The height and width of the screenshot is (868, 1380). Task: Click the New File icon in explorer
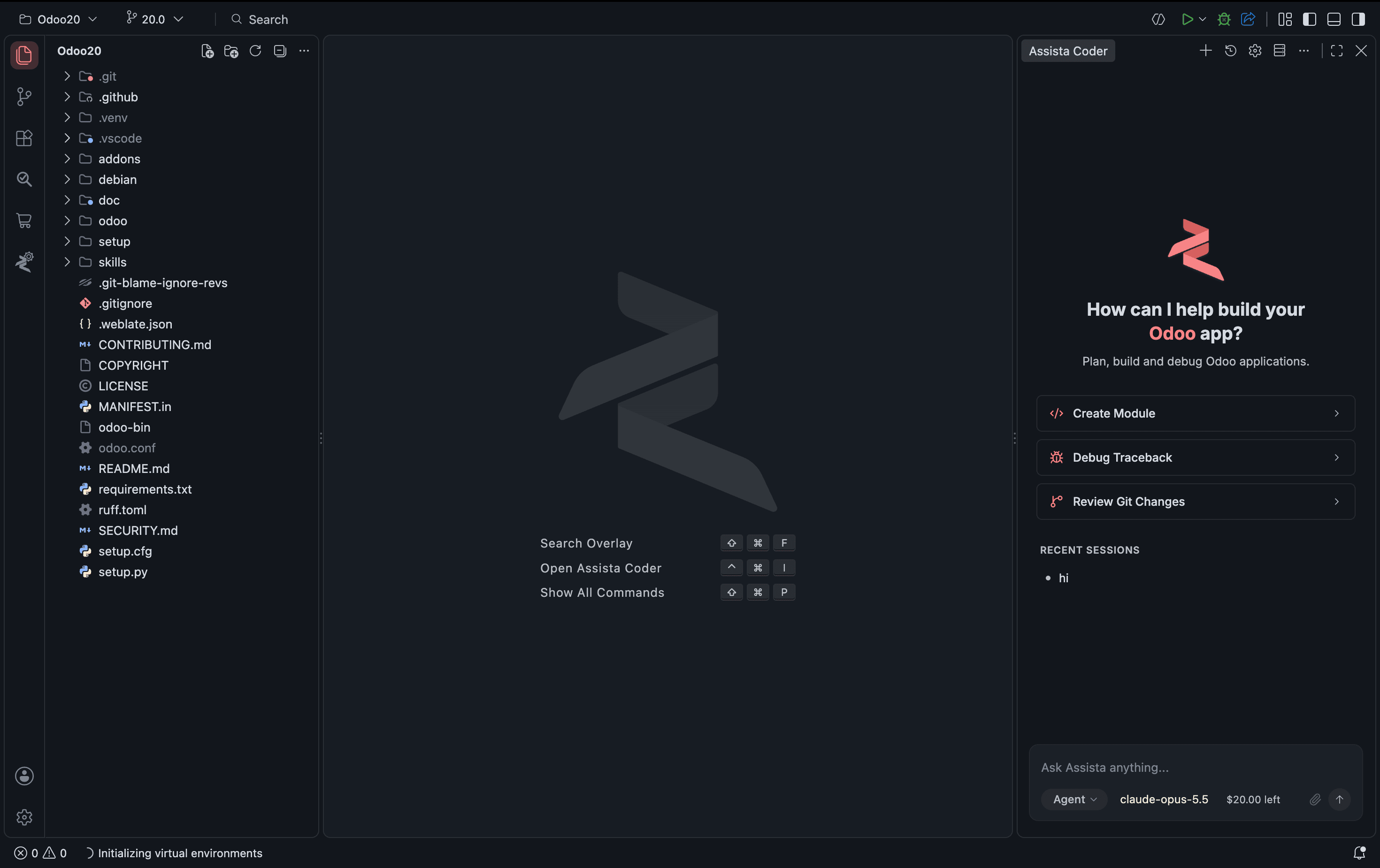[x=207, y=51]
